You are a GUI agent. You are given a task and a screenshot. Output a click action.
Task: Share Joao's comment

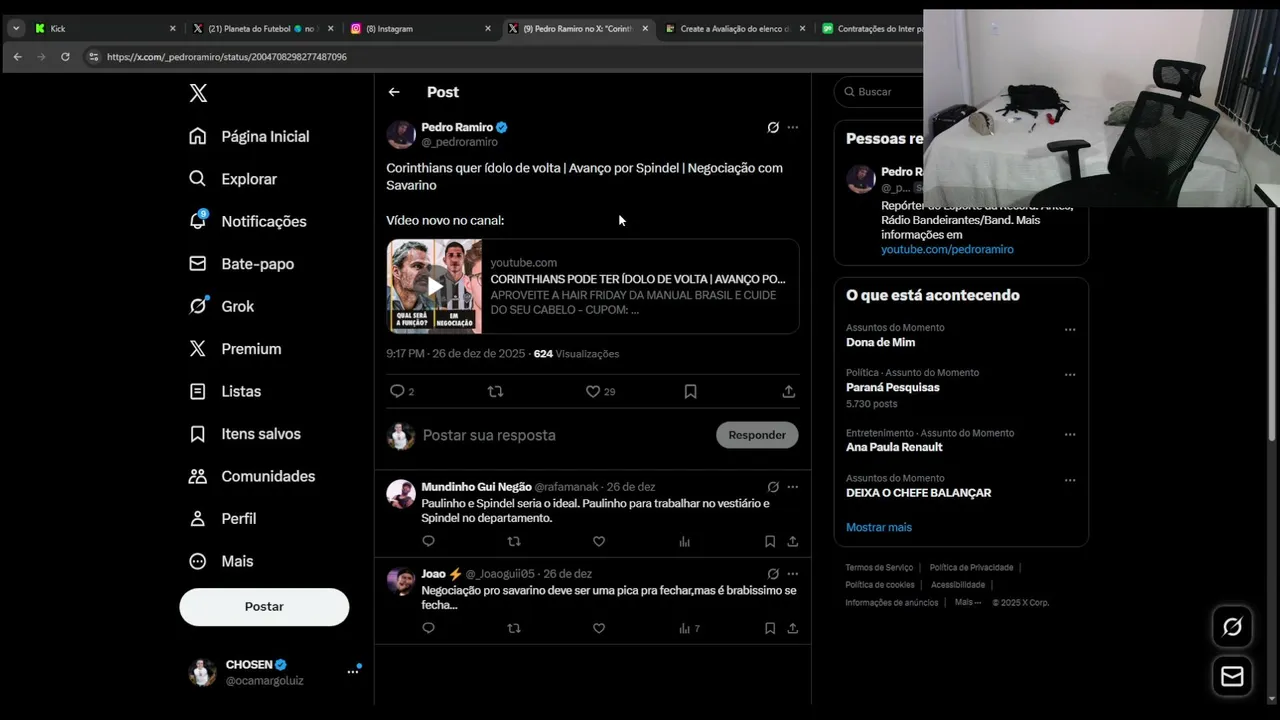793,628
